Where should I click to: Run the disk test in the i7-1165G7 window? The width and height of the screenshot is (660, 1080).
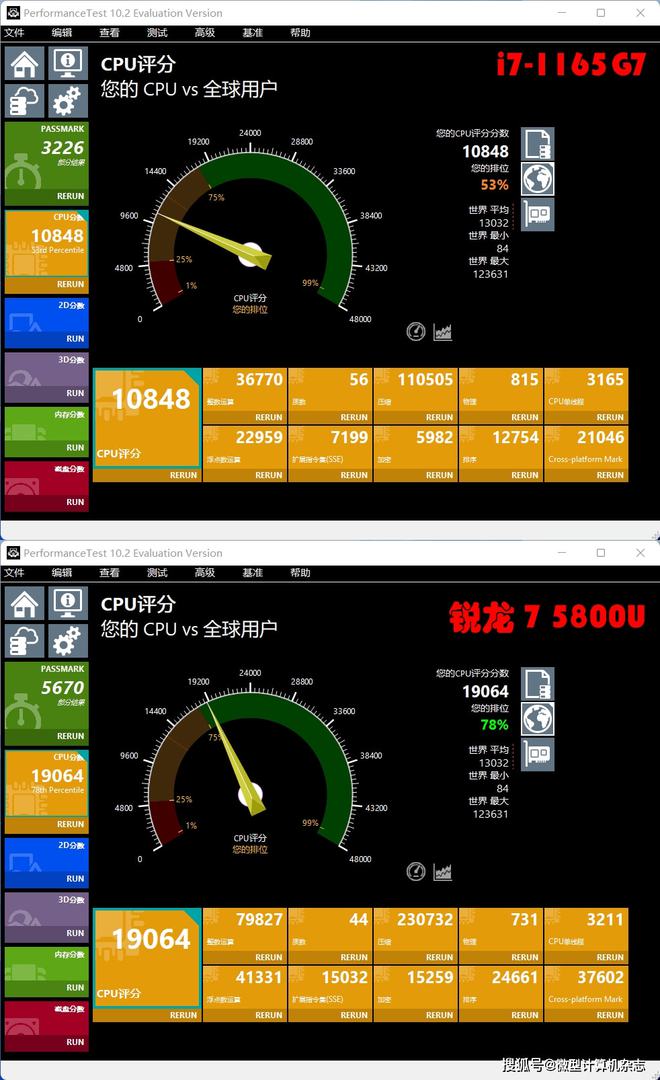pyautogui.click(x=75, y=502)
